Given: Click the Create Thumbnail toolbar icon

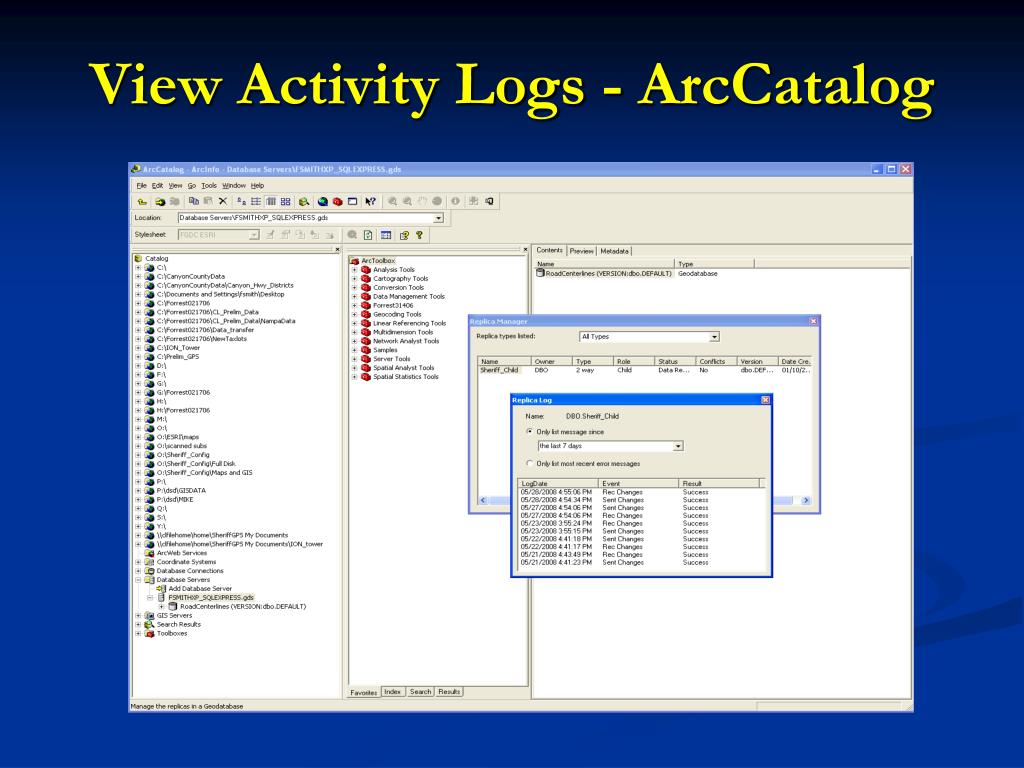Looking at the screenshot, I should tap(473, 202).
